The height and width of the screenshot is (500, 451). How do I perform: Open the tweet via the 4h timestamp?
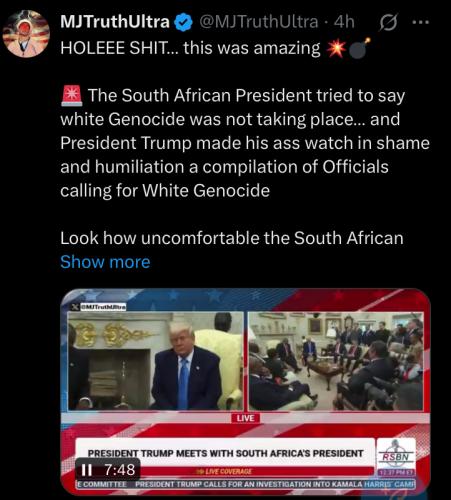344,22
